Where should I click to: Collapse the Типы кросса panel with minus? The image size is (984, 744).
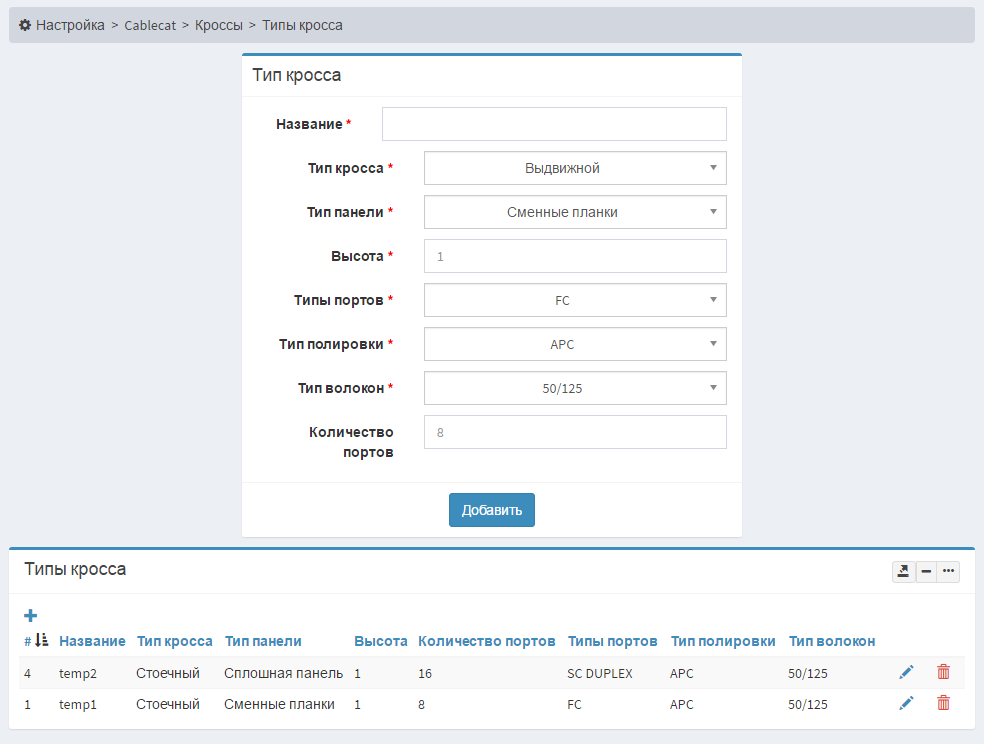pyautogui.click(x=927, y=571)
